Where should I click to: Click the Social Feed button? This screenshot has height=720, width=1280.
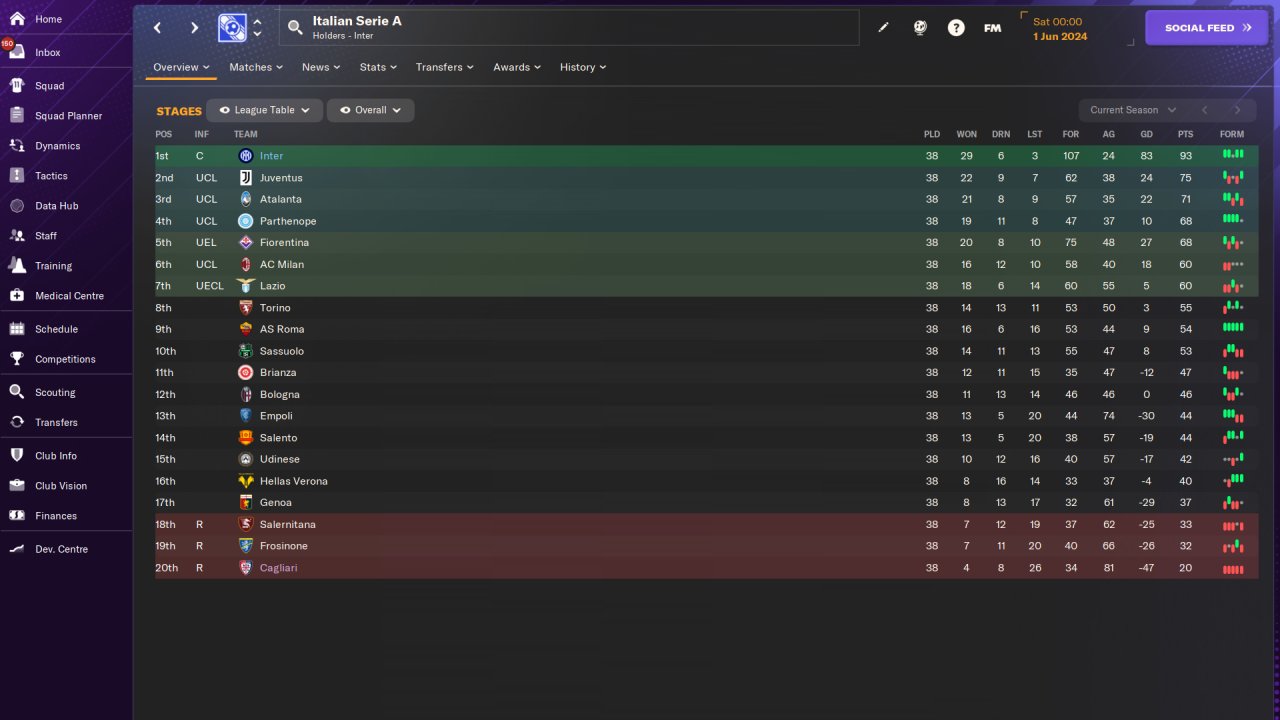1206,28
